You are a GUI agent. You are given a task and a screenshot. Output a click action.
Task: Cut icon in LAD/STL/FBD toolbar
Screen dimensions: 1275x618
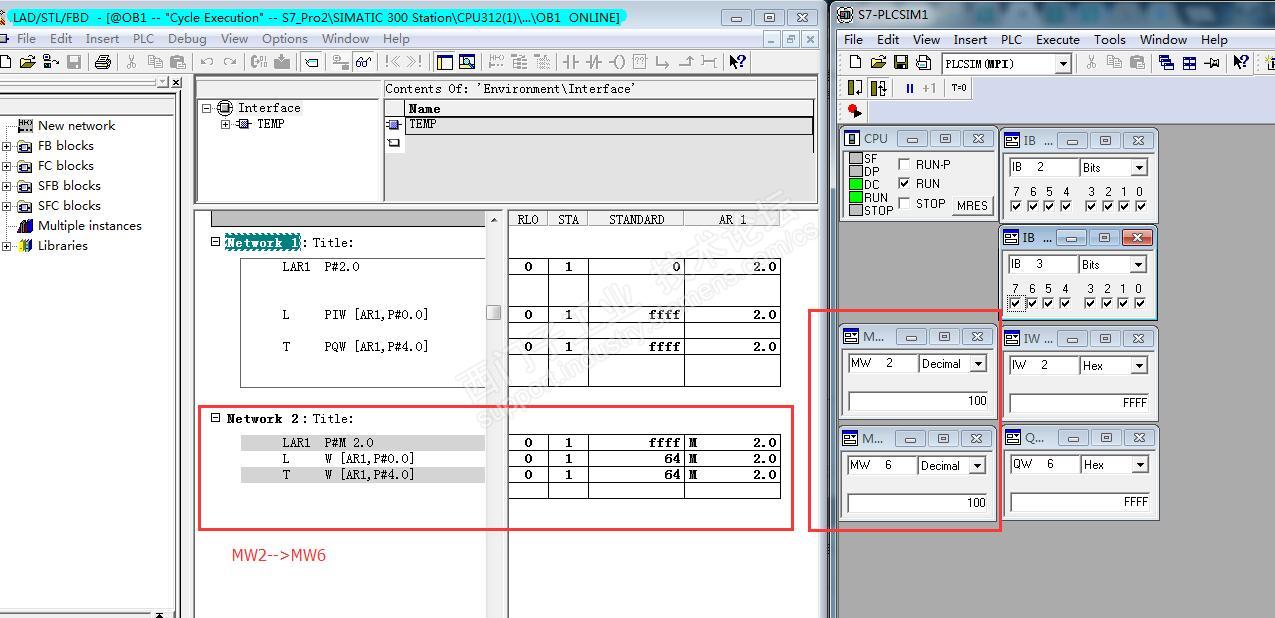pyautogui.click(x=131, y=62)
